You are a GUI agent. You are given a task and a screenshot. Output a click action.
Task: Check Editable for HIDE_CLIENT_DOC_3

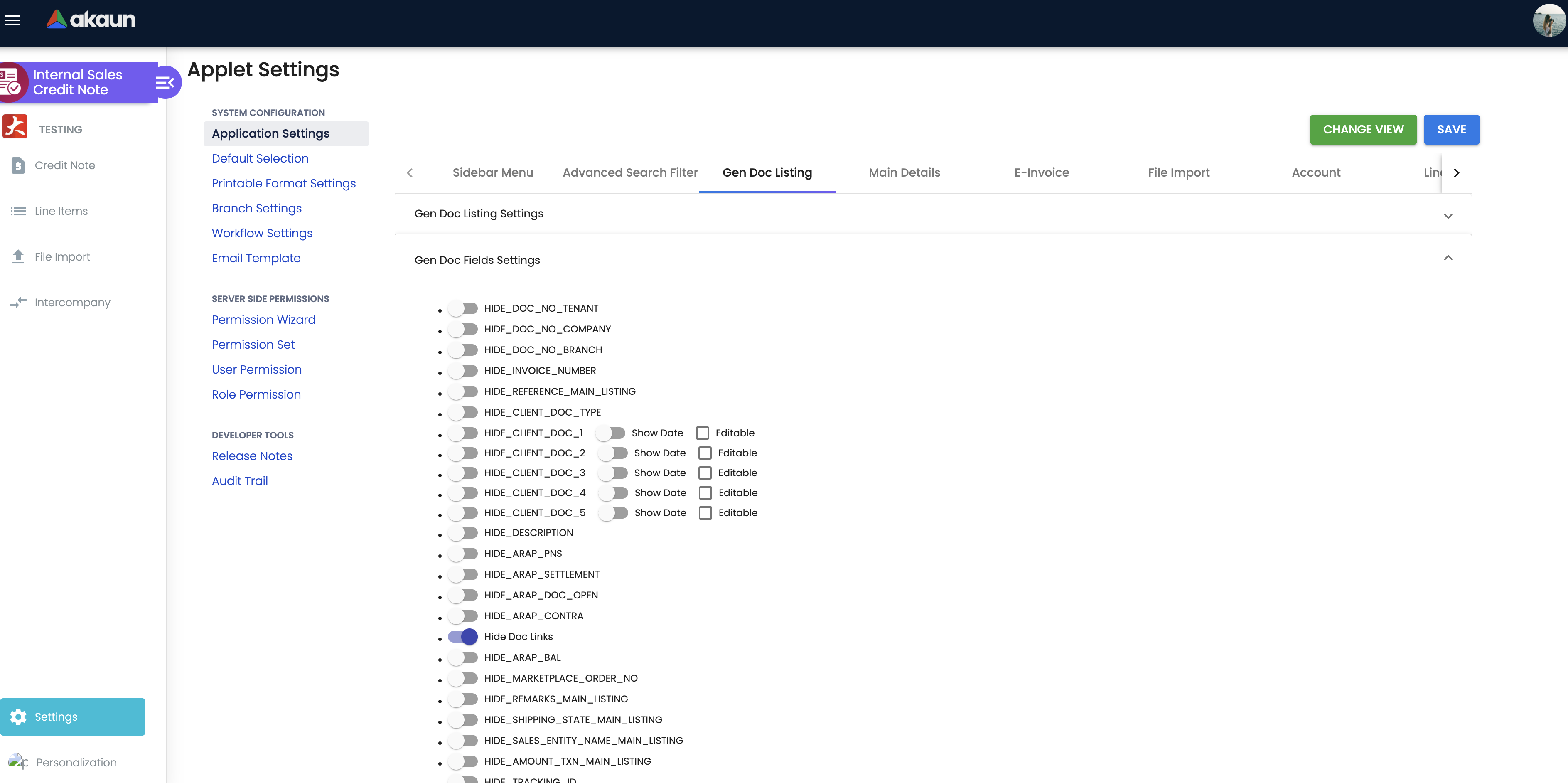(705, 473)
